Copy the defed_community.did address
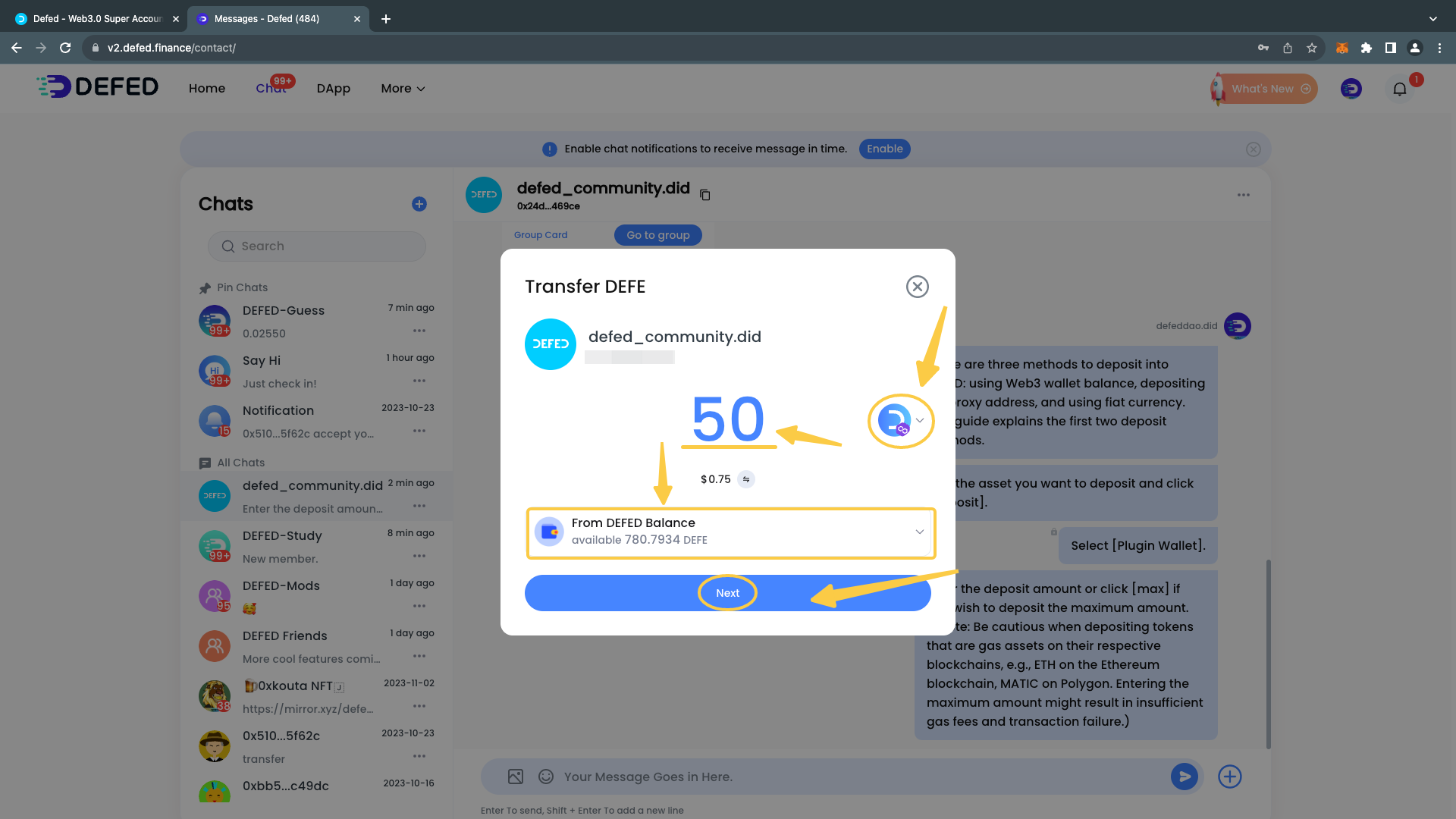Screen dimensions: 1456x819 (x=704, y=195)
